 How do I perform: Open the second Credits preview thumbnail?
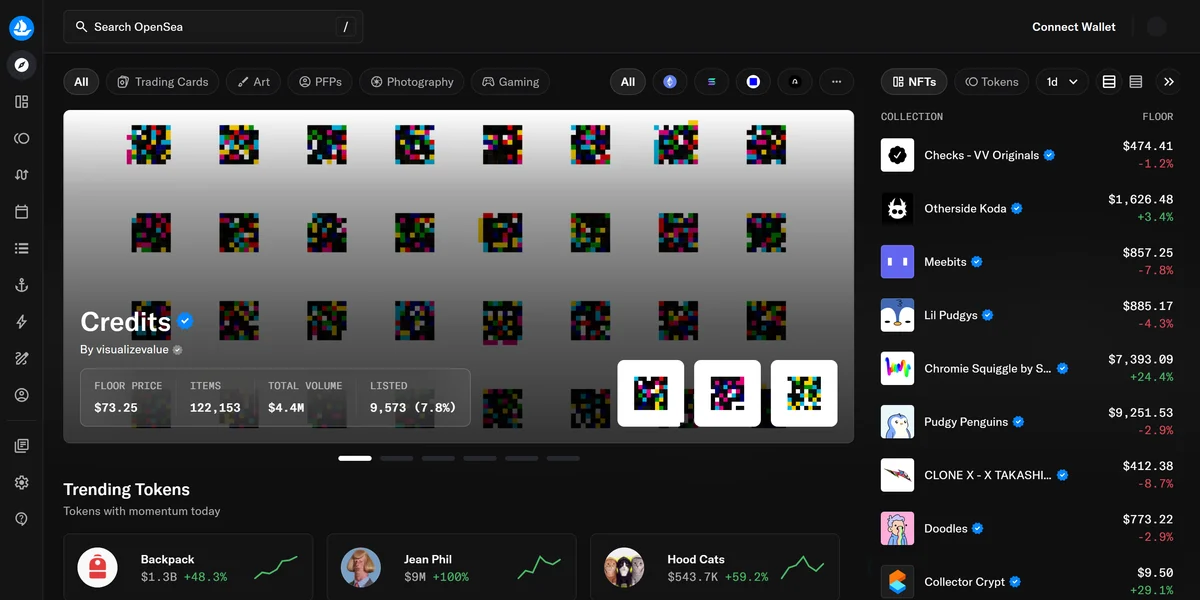727,393
